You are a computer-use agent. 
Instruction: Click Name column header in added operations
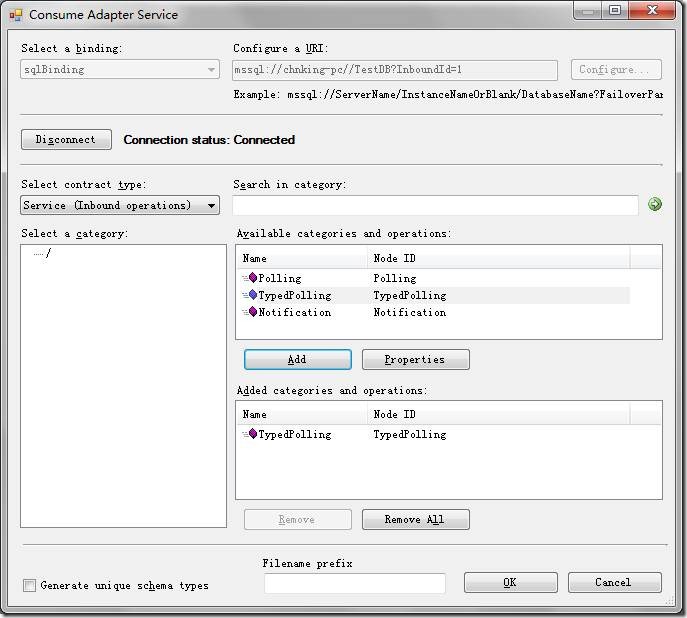[302, 414]
